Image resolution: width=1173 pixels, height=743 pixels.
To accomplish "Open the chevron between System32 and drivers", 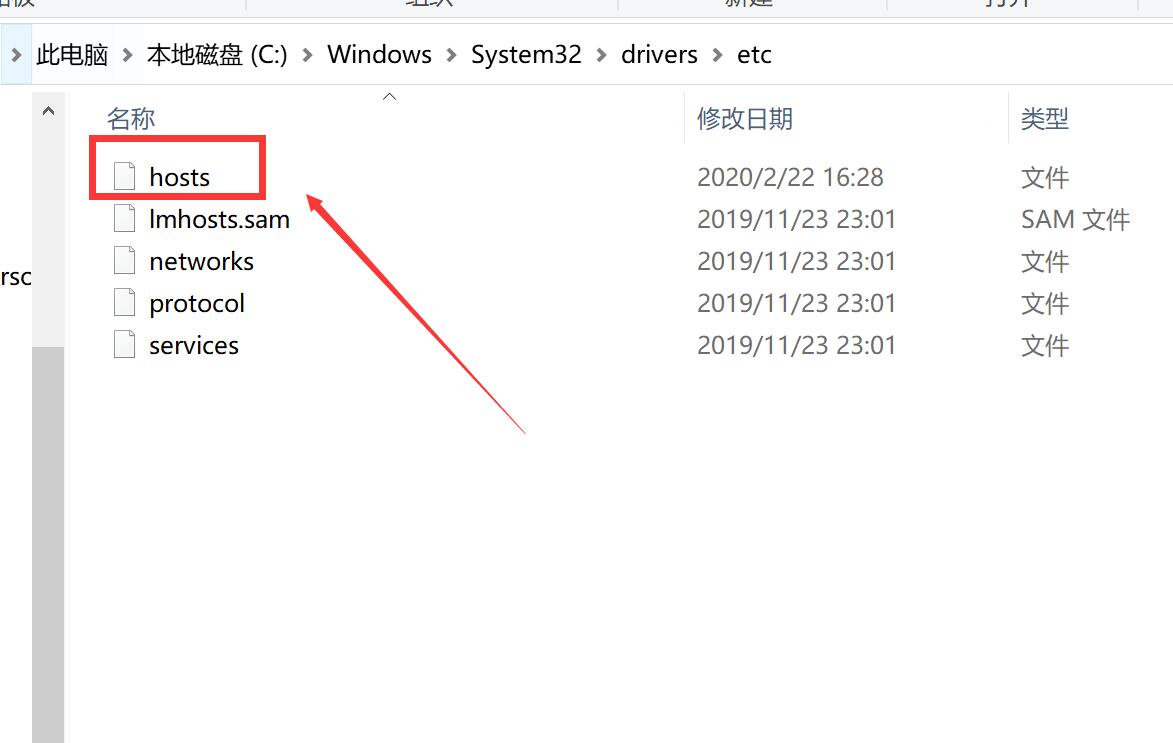I will coord(601,55).
